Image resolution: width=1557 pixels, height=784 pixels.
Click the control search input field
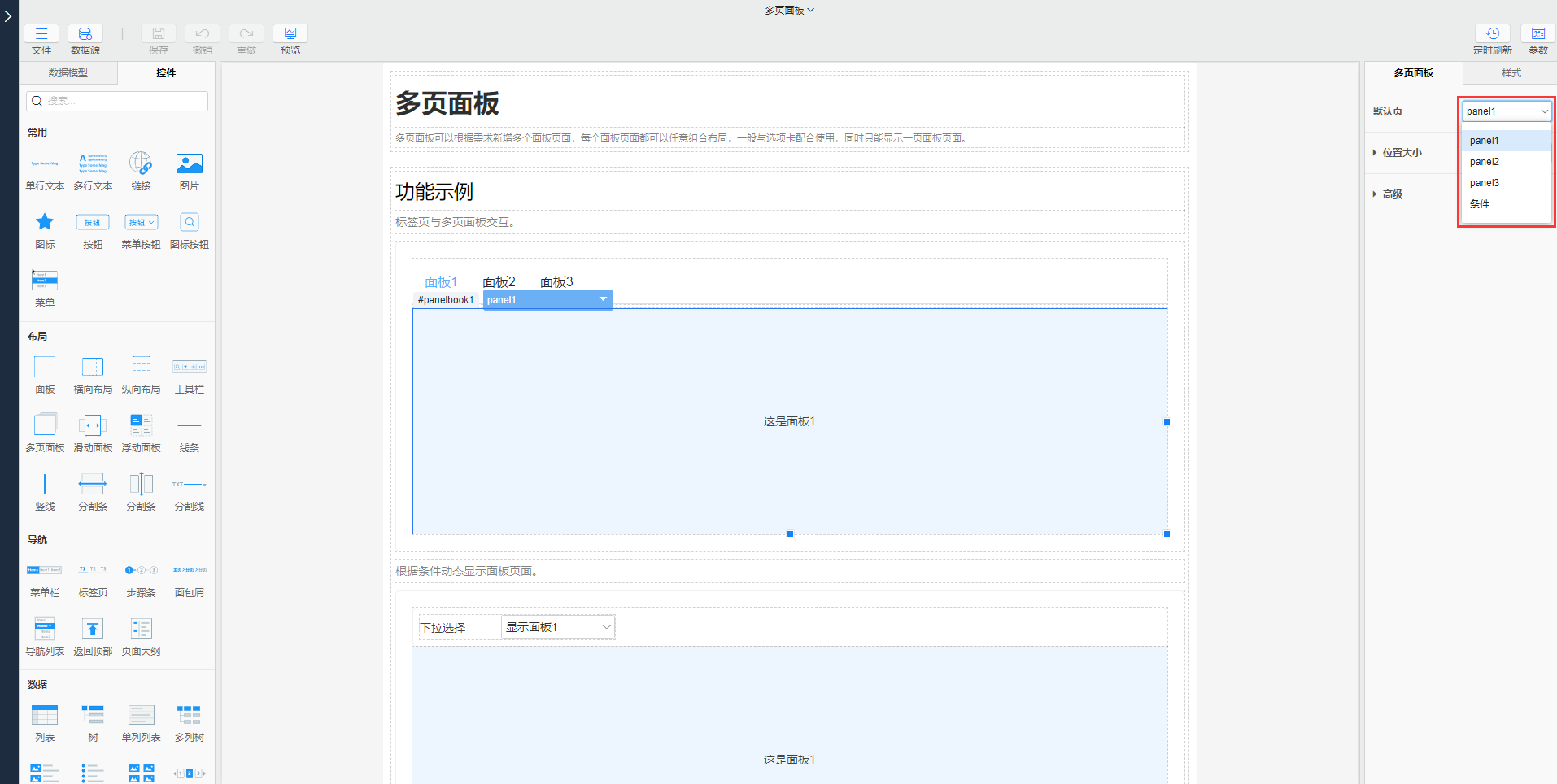pos(116,101)
